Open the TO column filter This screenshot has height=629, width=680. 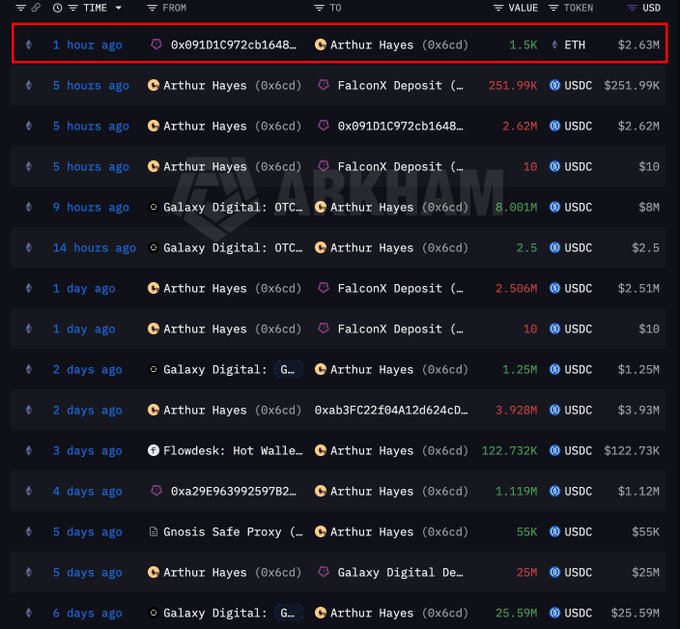pyautogui.click(x=319, y=8)
